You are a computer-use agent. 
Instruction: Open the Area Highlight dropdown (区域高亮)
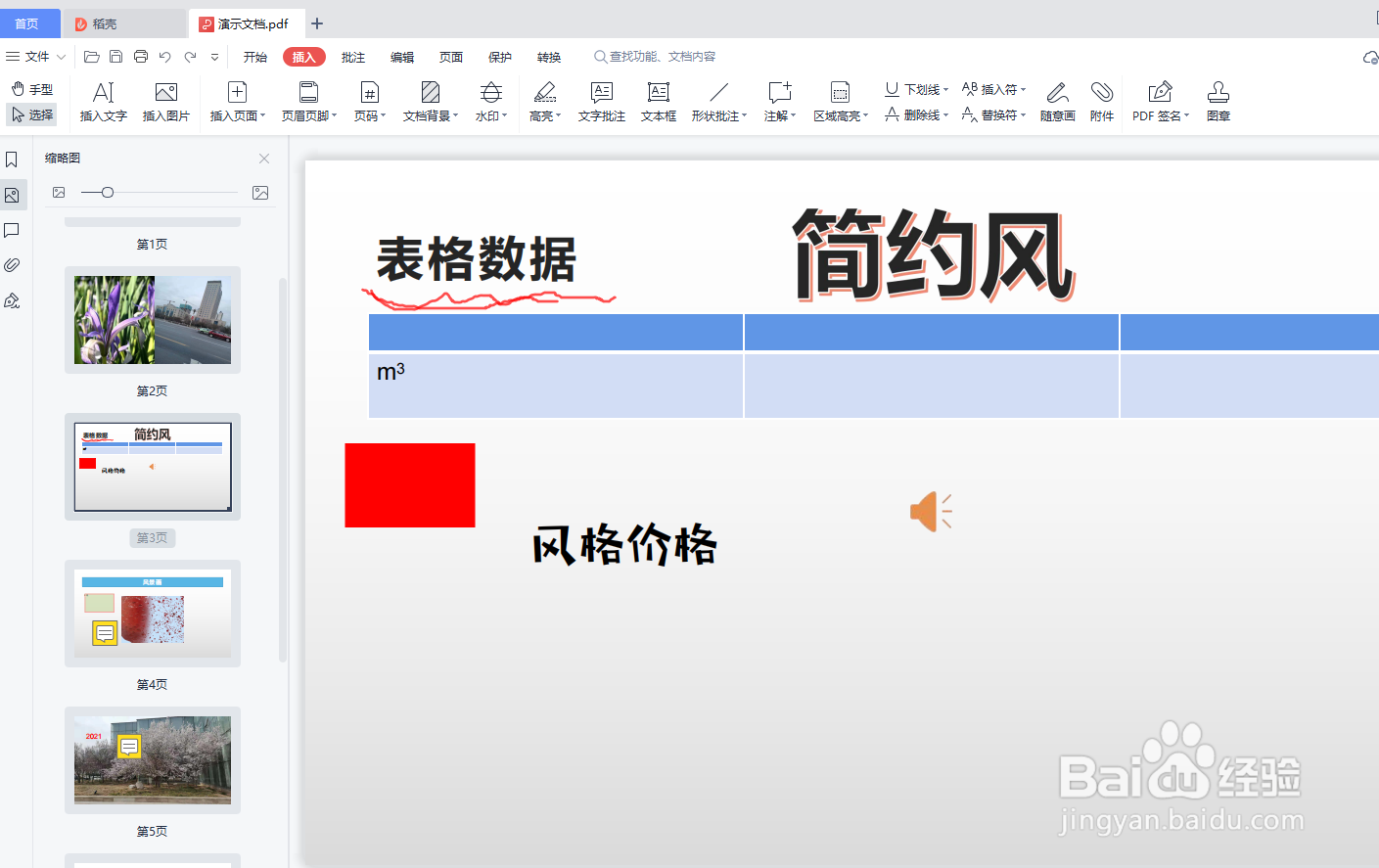[x=841, y=102]
